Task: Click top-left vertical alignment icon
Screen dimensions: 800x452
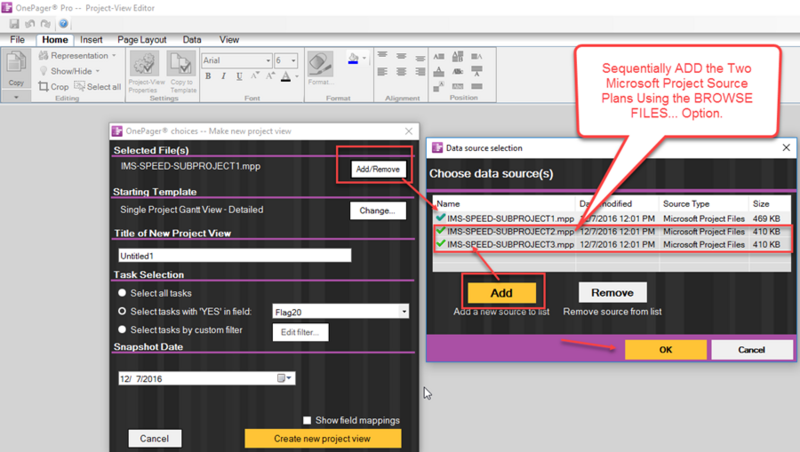Action: [x=382, y=55]
